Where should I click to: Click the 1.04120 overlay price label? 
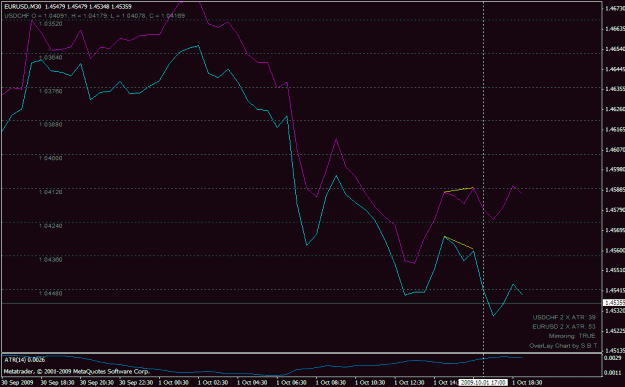tap(51, 192)
